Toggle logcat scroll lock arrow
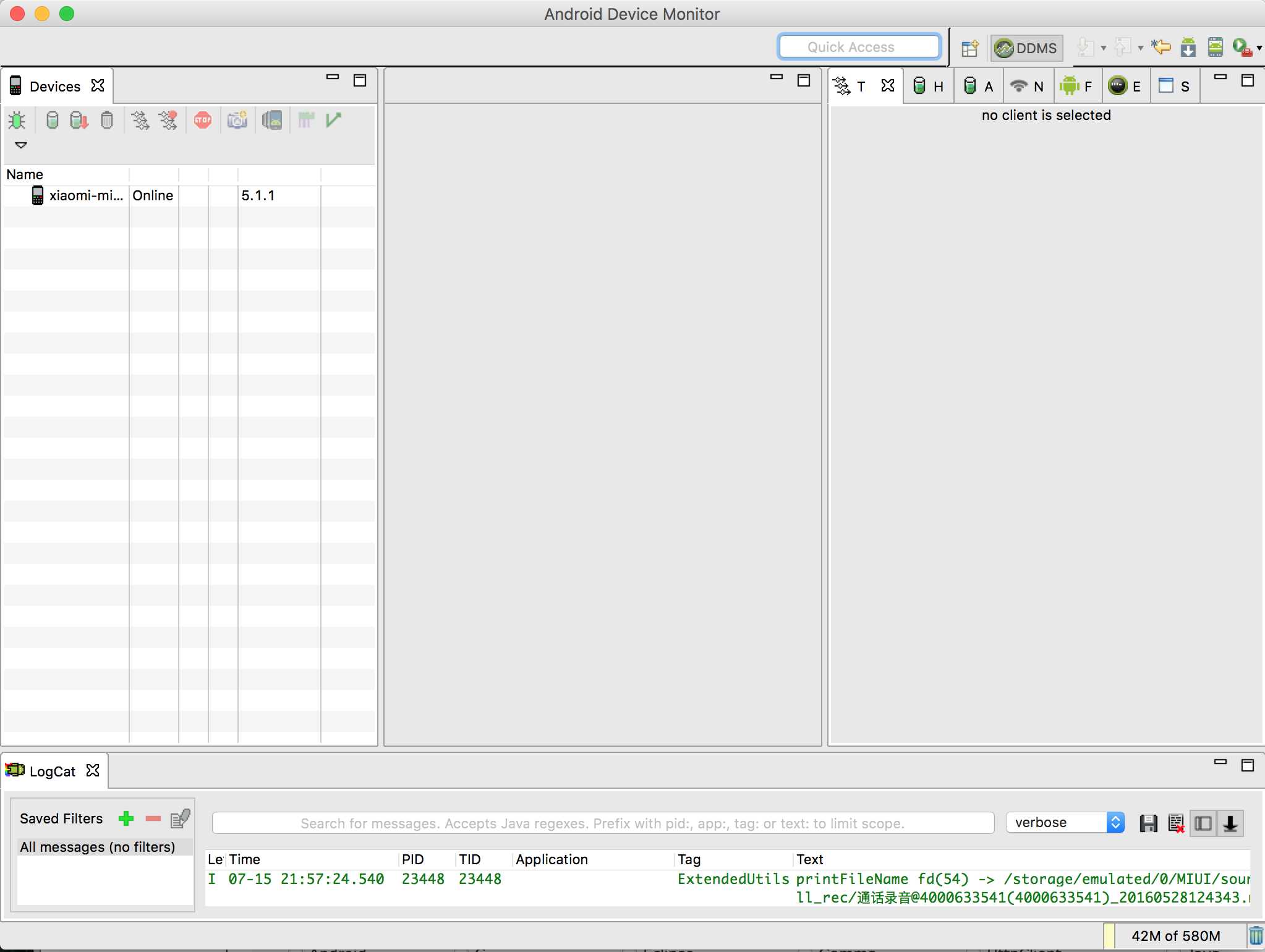Screen dimensions: 1265x952 click(1230, 823)
